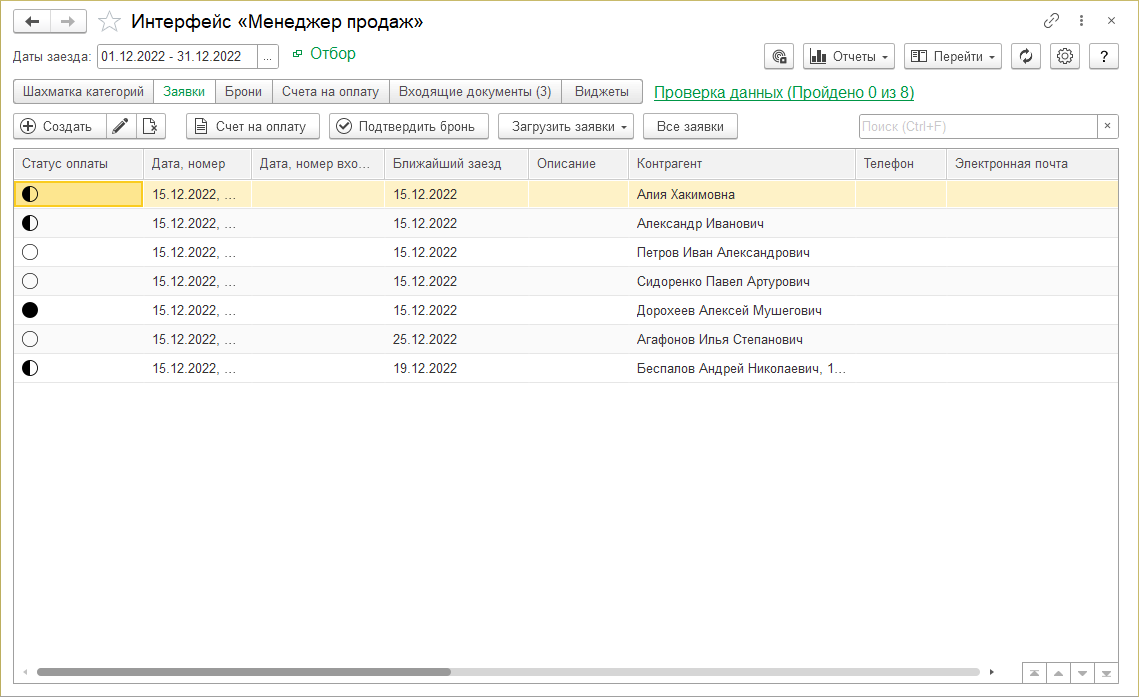This screenshot has height=697, width=1139.
Task: Select the Дорохеев Алексей Мушегович row
Action: pos(729,311)
